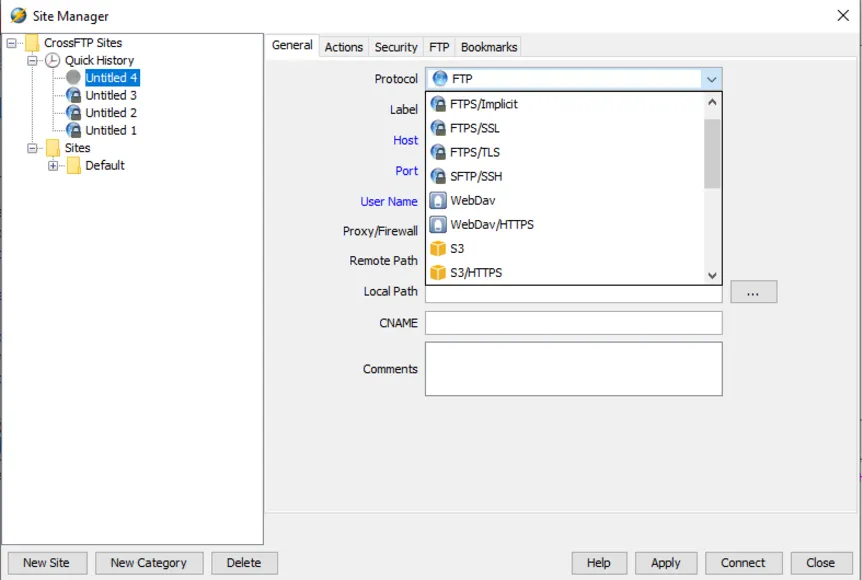Click the lock icon beside Untitled 3
Viewport: 862px width, 580px height.
[73, 95]
